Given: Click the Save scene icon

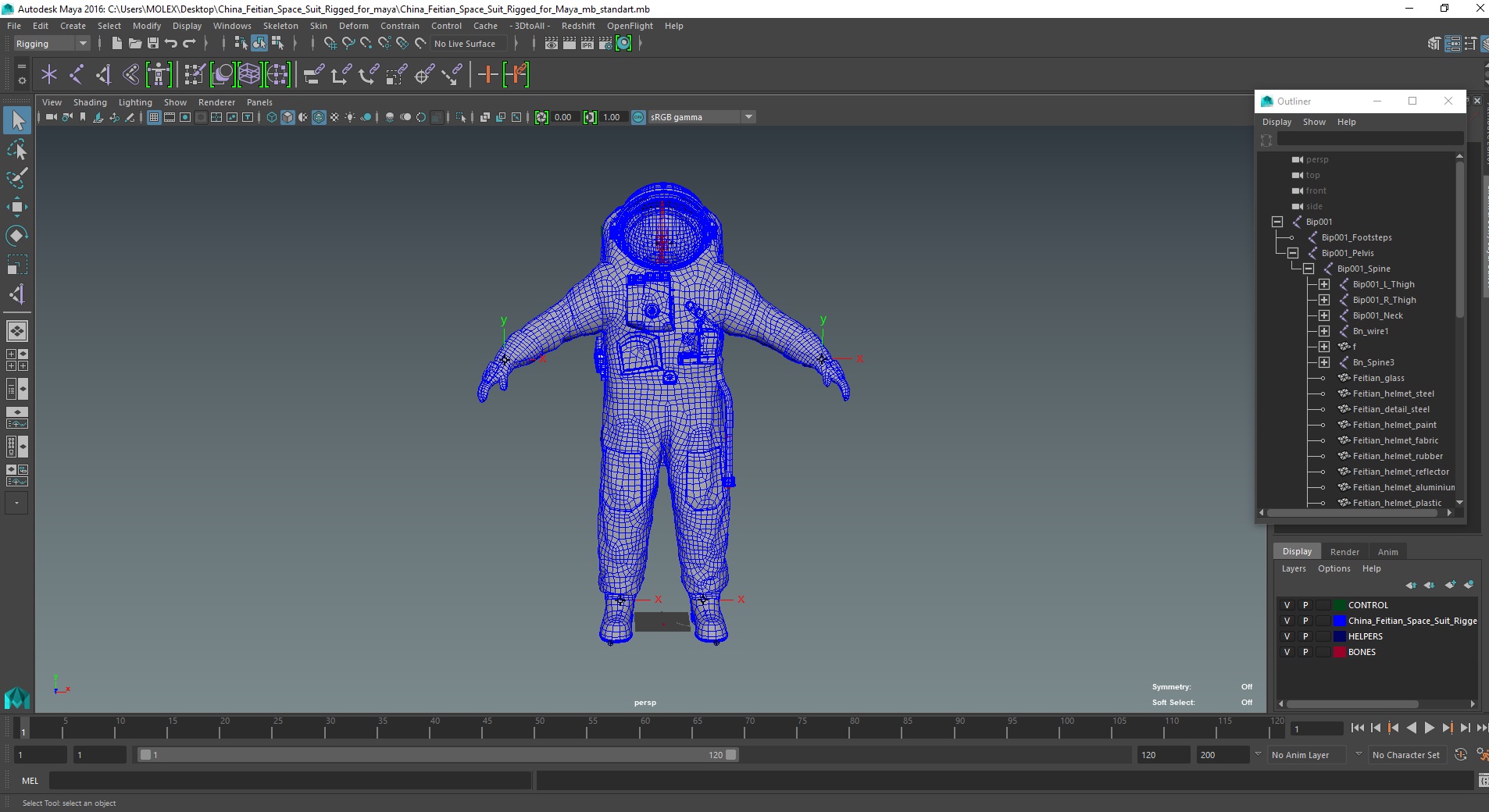Looking at the screenshot, I should (x=153, y=44).
